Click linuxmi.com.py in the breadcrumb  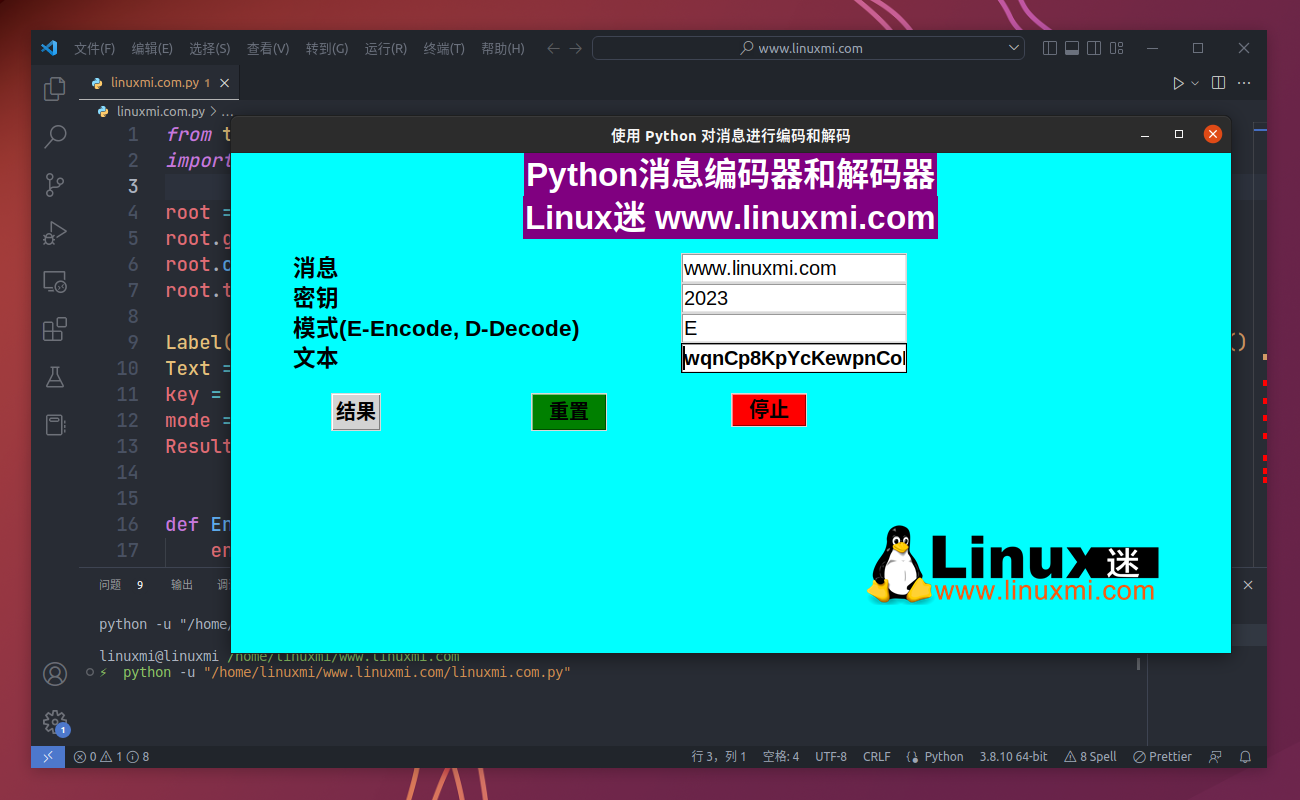coord(161,112)
